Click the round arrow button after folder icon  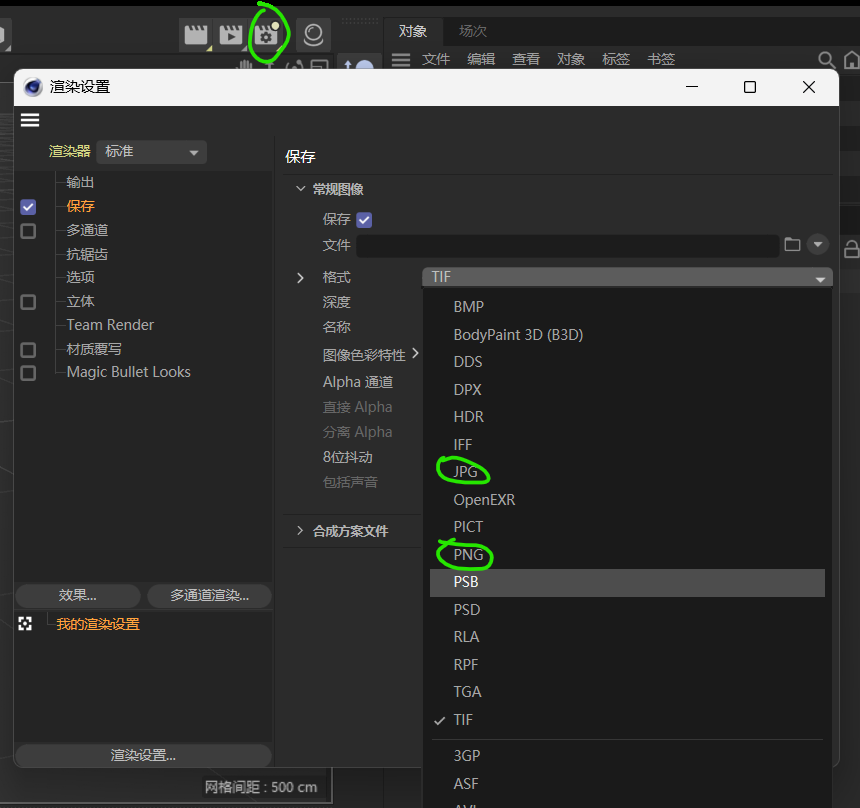[x=818, y=244]
